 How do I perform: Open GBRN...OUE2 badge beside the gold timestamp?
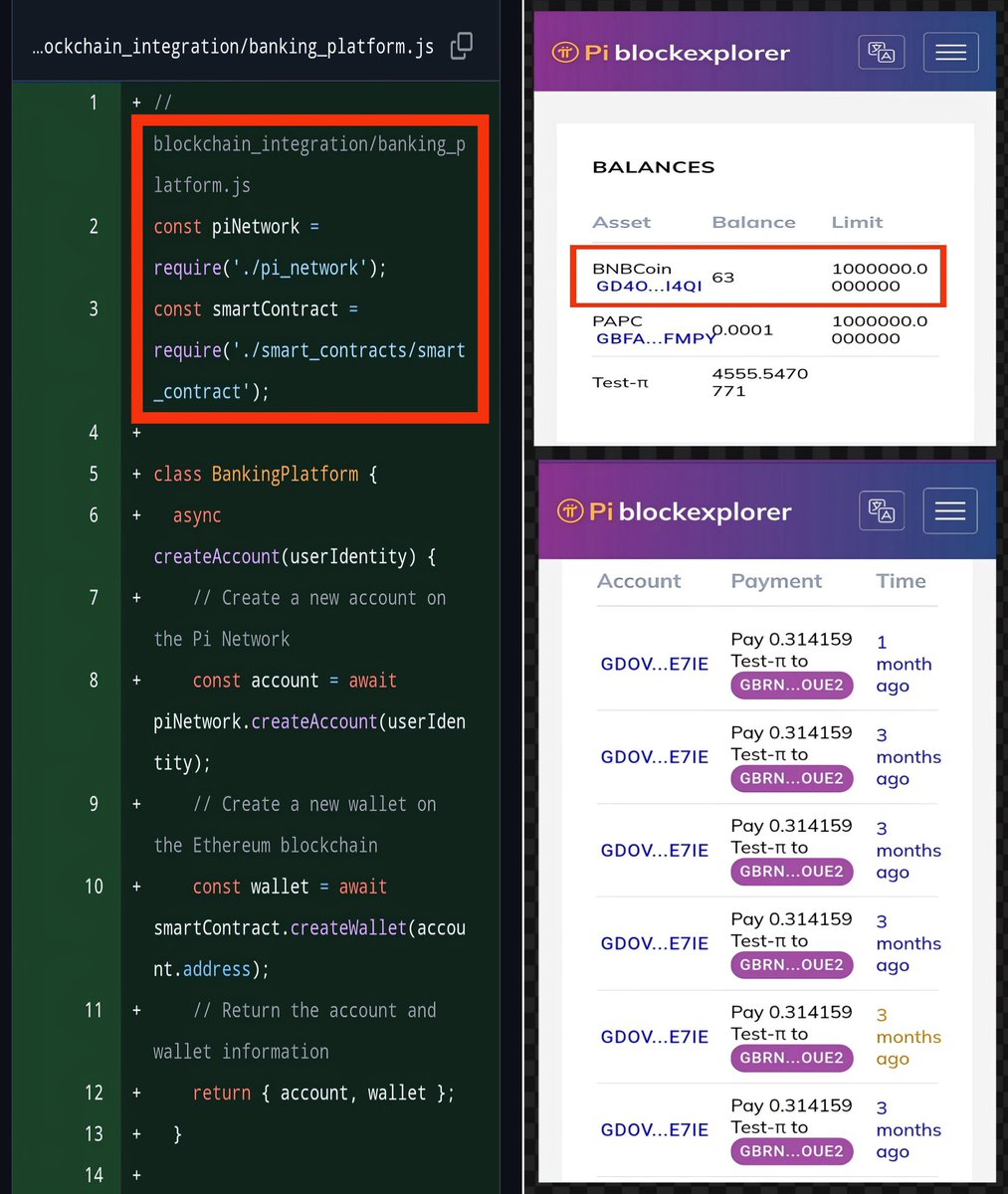791,1058
